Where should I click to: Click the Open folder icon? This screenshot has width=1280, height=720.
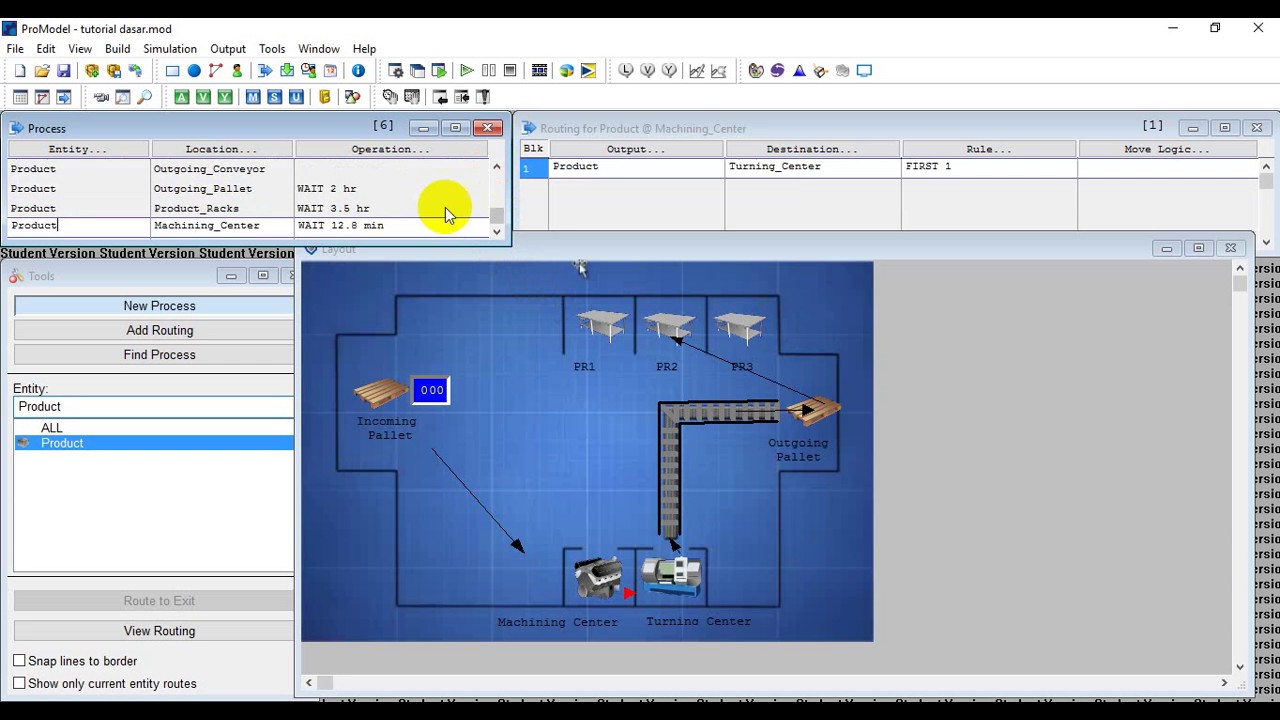[x=42, y=71]
